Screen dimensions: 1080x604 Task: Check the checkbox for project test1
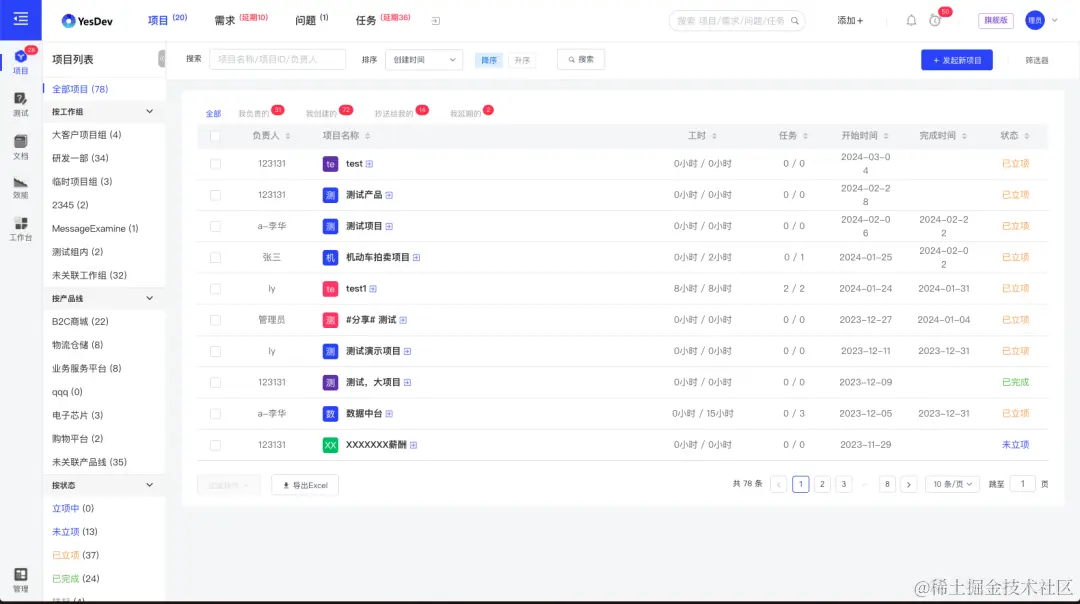(215, 288)
